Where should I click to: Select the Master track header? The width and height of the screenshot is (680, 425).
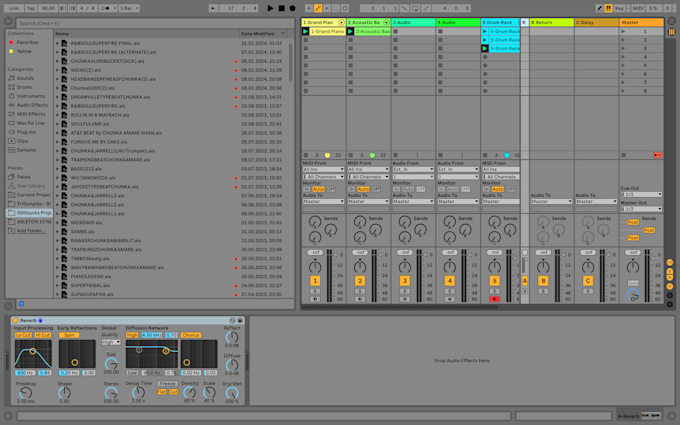641,22
